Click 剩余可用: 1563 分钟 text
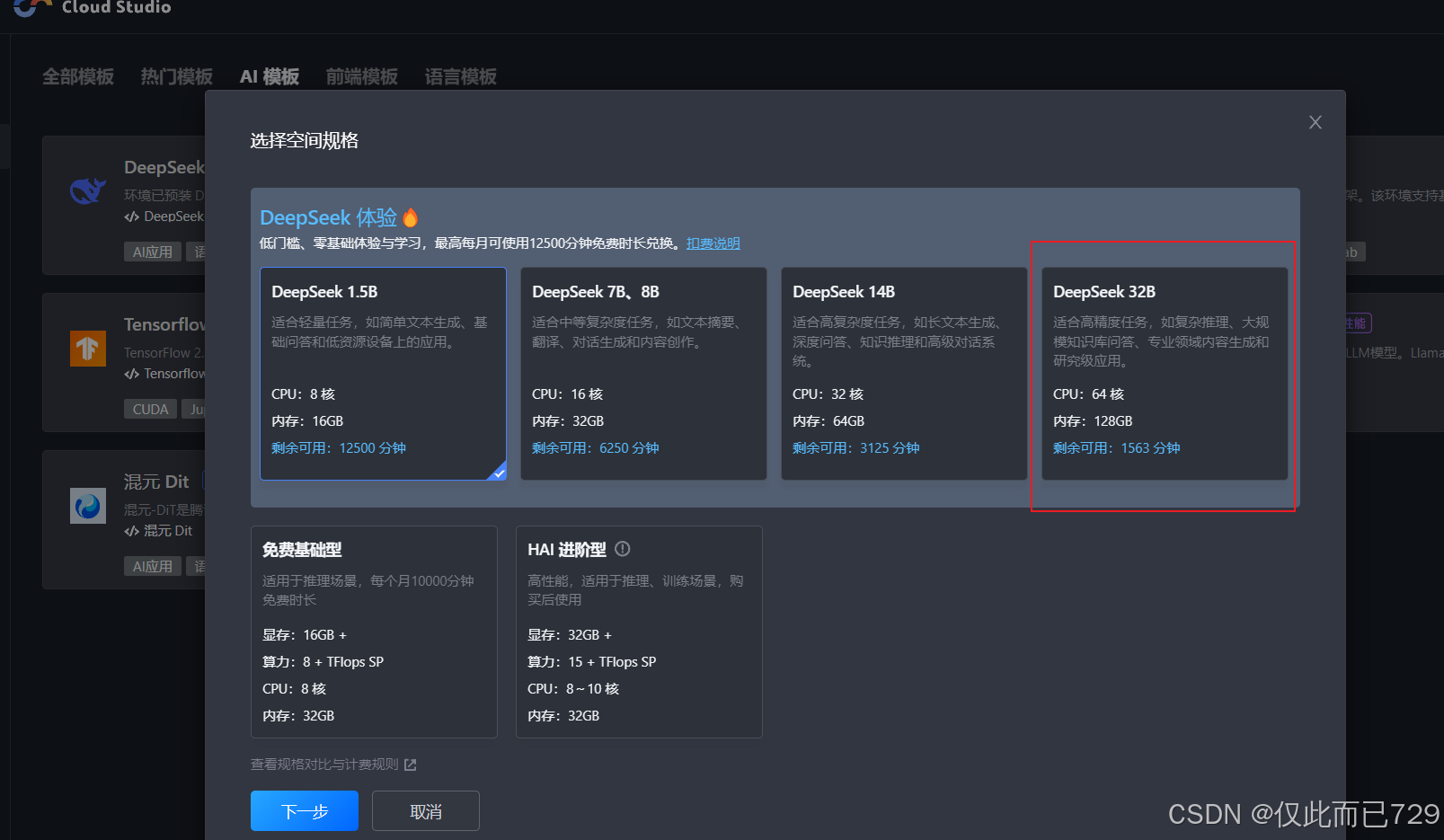This screenshot has height=840, width=1444. pos(1117,448)
